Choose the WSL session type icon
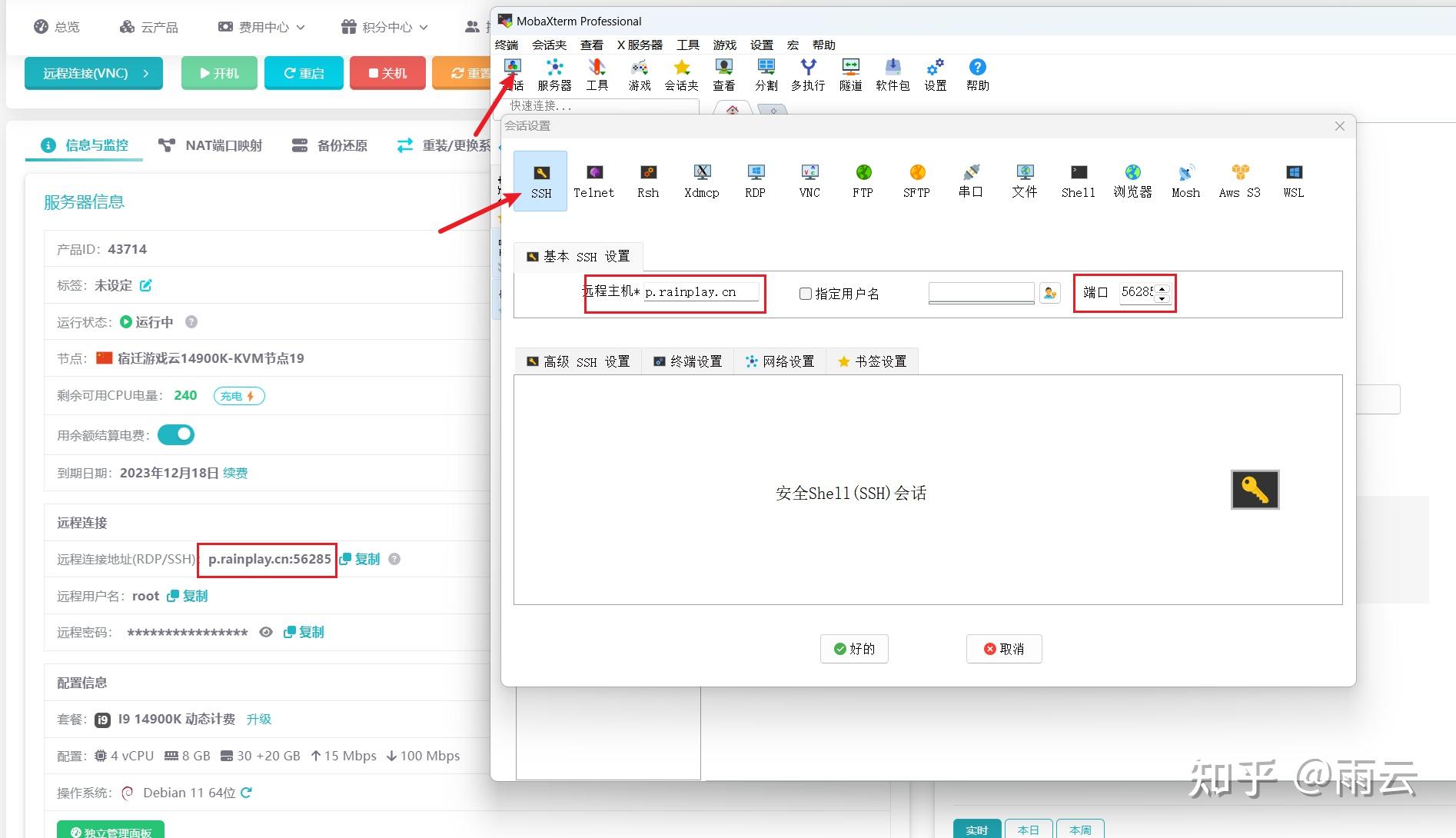 (x=1293, y=181)
